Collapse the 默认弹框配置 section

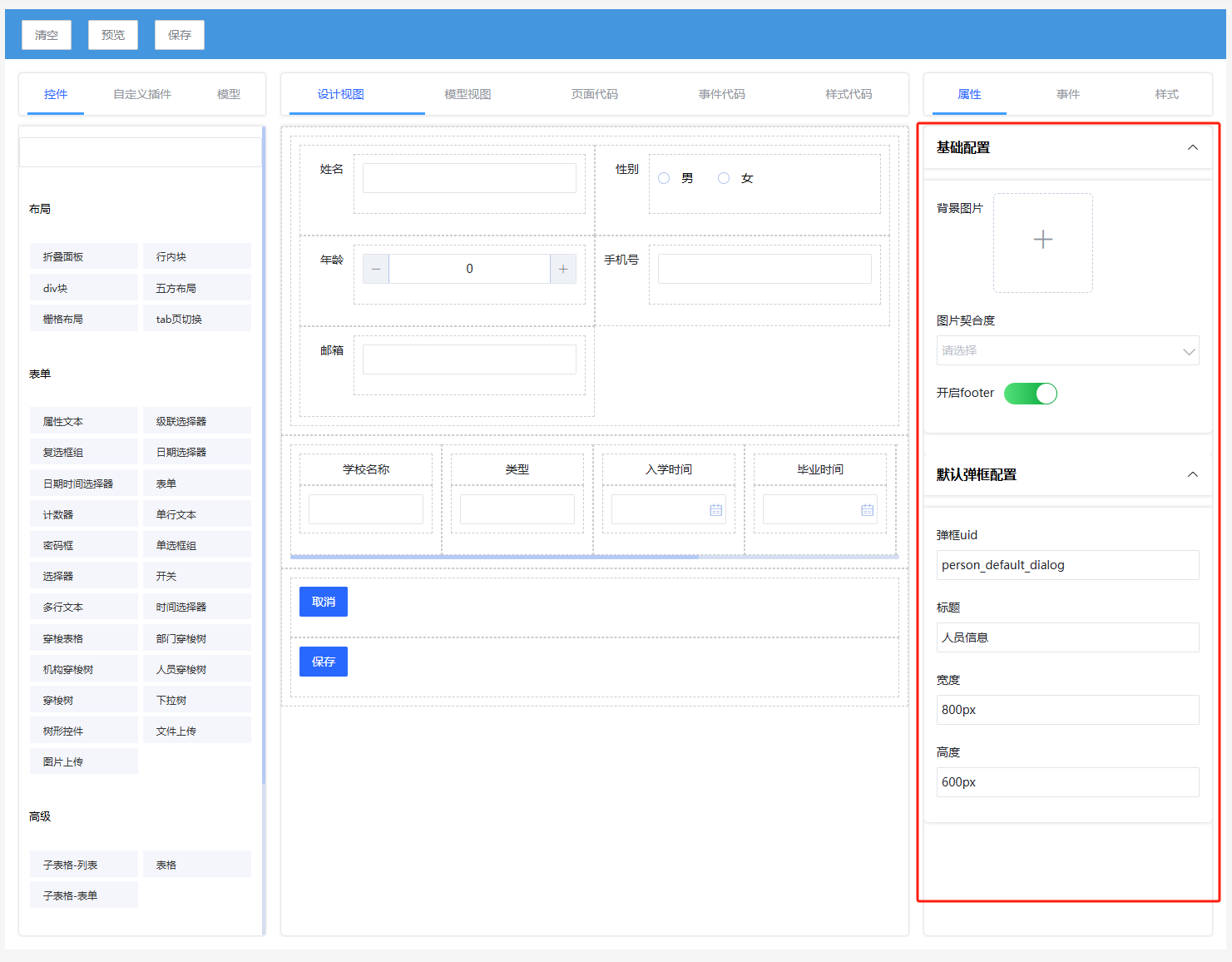(1192, 474)
